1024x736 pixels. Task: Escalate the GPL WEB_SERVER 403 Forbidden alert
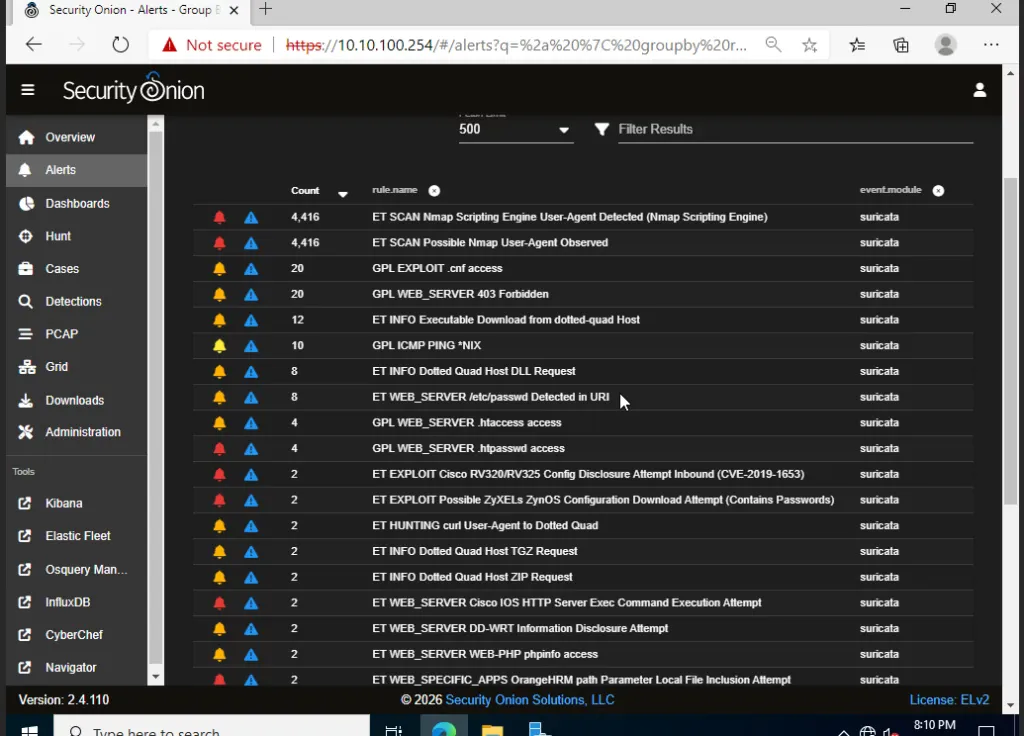251,295
